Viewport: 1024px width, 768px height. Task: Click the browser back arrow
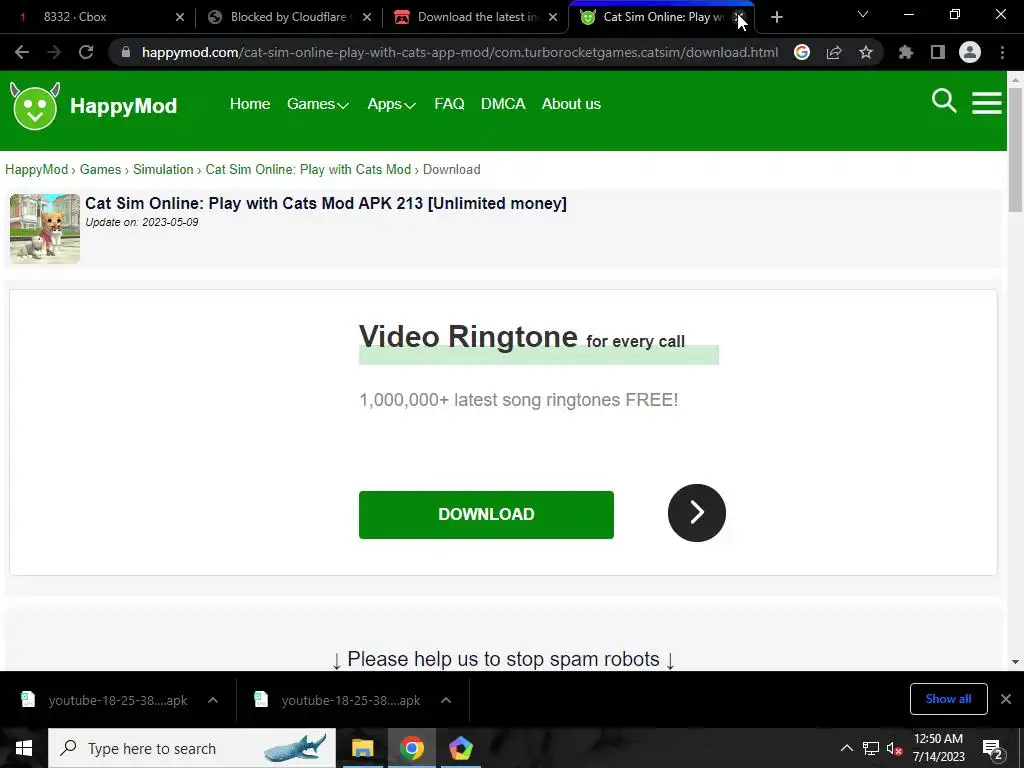coord(22,52)
